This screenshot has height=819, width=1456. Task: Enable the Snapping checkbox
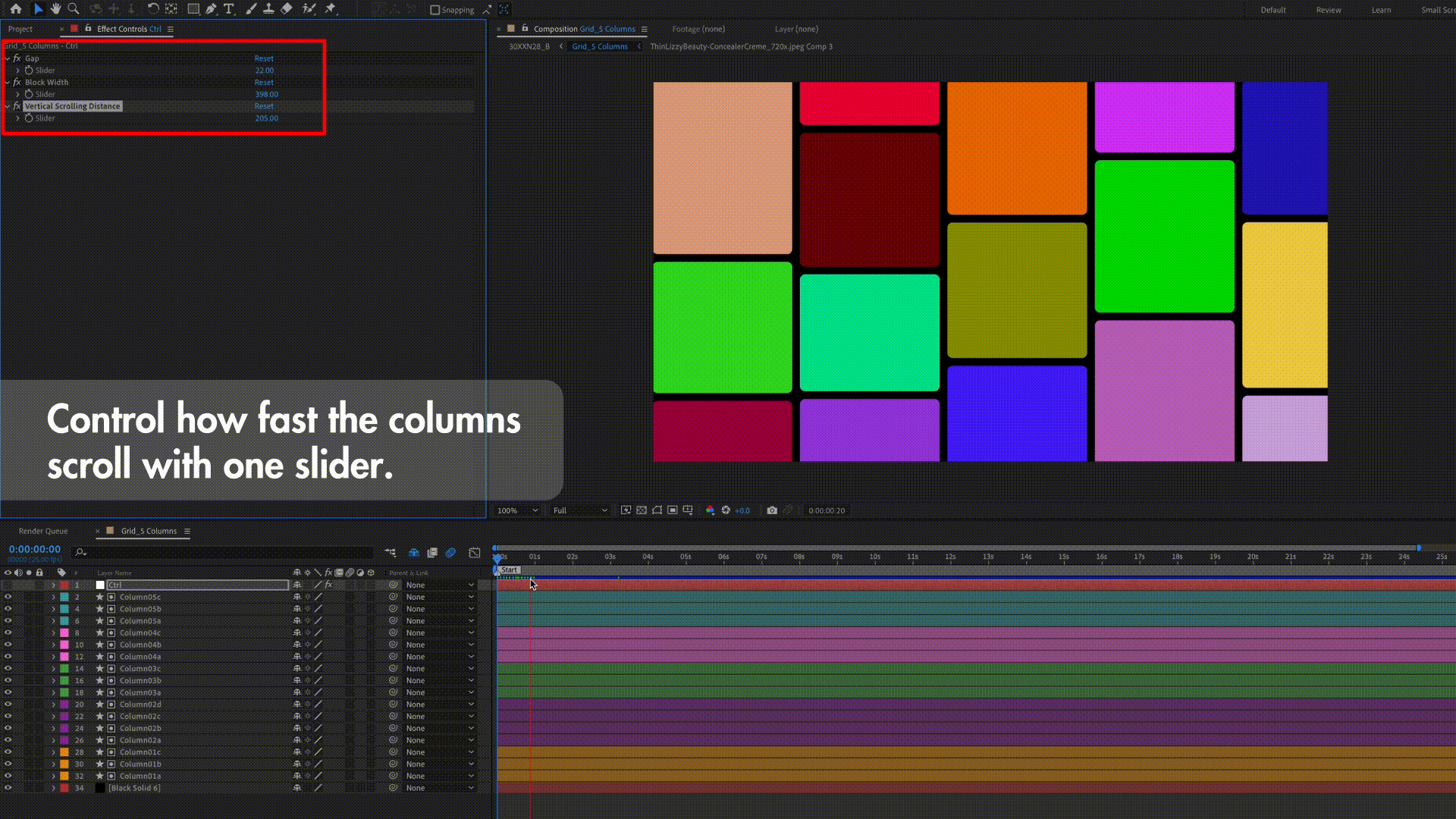click(x=435, y=10)
